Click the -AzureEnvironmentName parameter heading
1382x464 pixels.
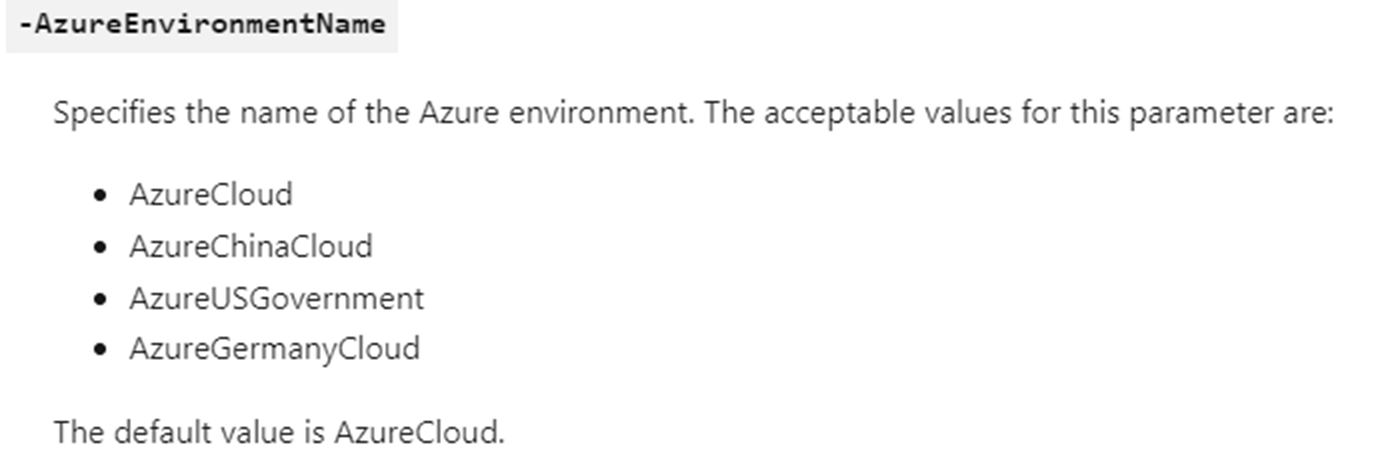point(201,25)
